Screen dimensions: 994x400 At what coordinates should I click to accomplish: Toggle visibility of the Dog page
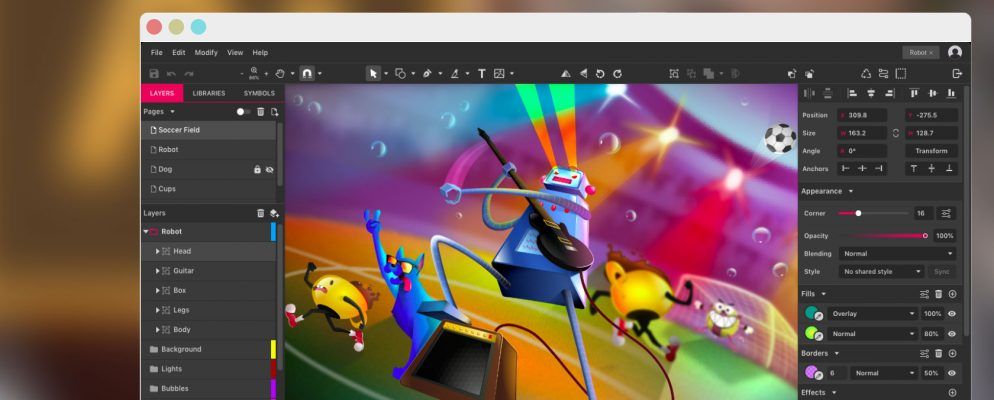(269, 169)
